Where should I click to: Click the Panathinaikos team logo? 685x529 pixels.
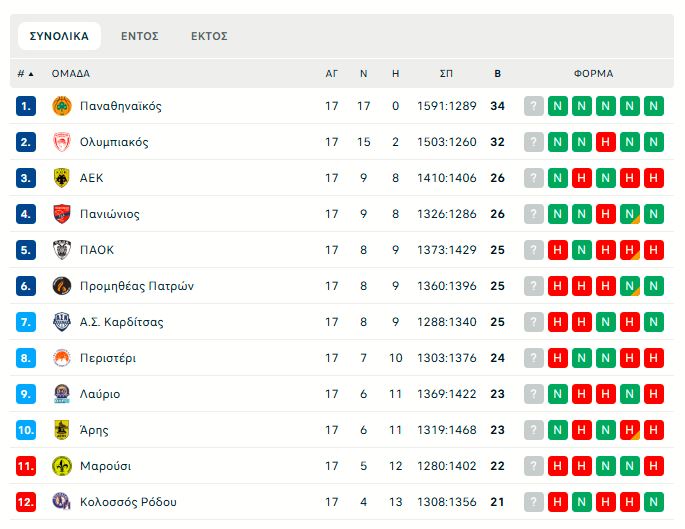61,106
